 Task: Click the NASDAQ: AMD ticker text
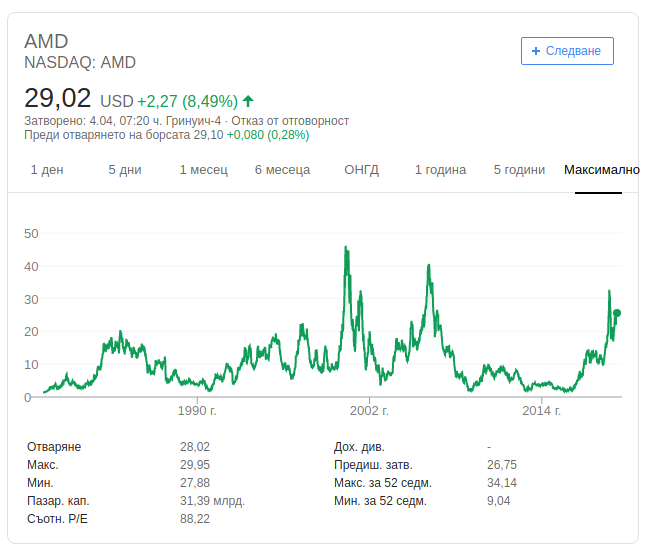pos(80,62)
